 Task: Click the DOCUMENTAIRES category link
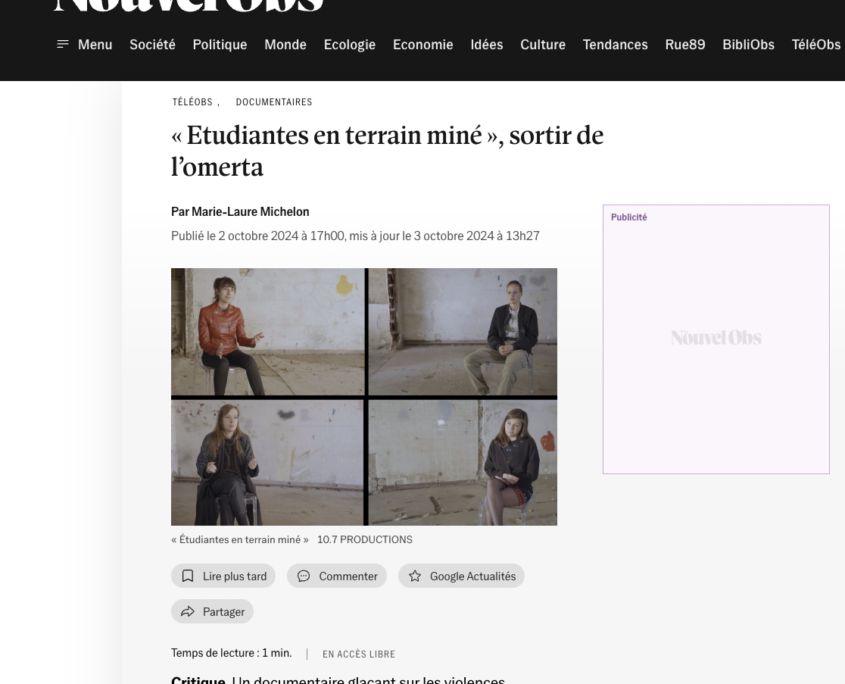[274, 102]
